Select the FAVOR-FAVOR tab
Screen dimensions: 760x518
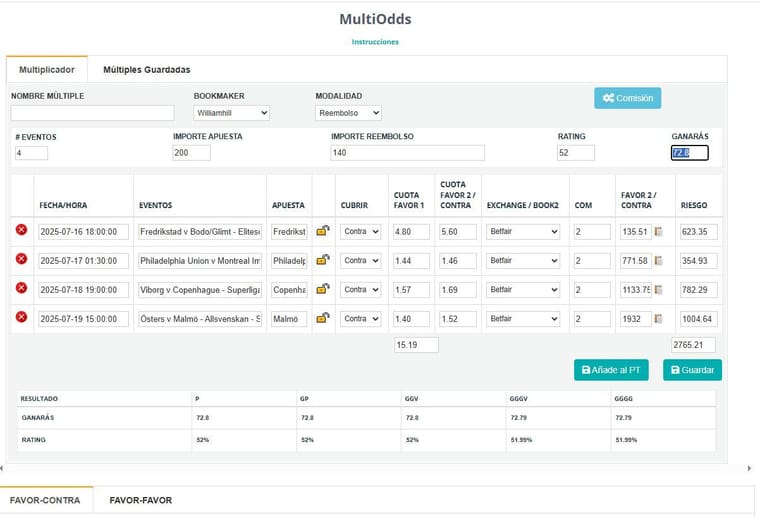point(141,500)
